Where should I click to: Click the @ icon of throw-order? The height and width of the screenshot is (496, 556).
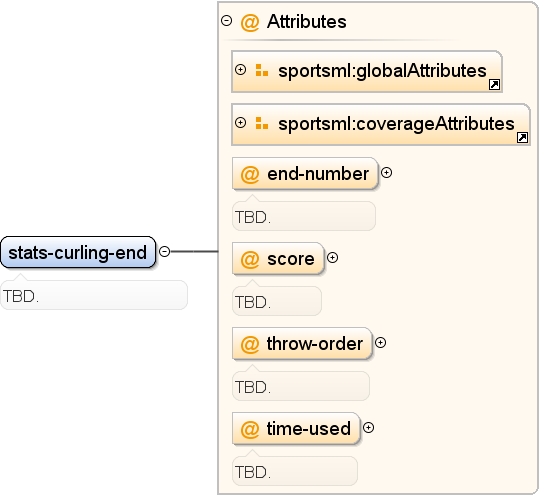coord(250,344)
